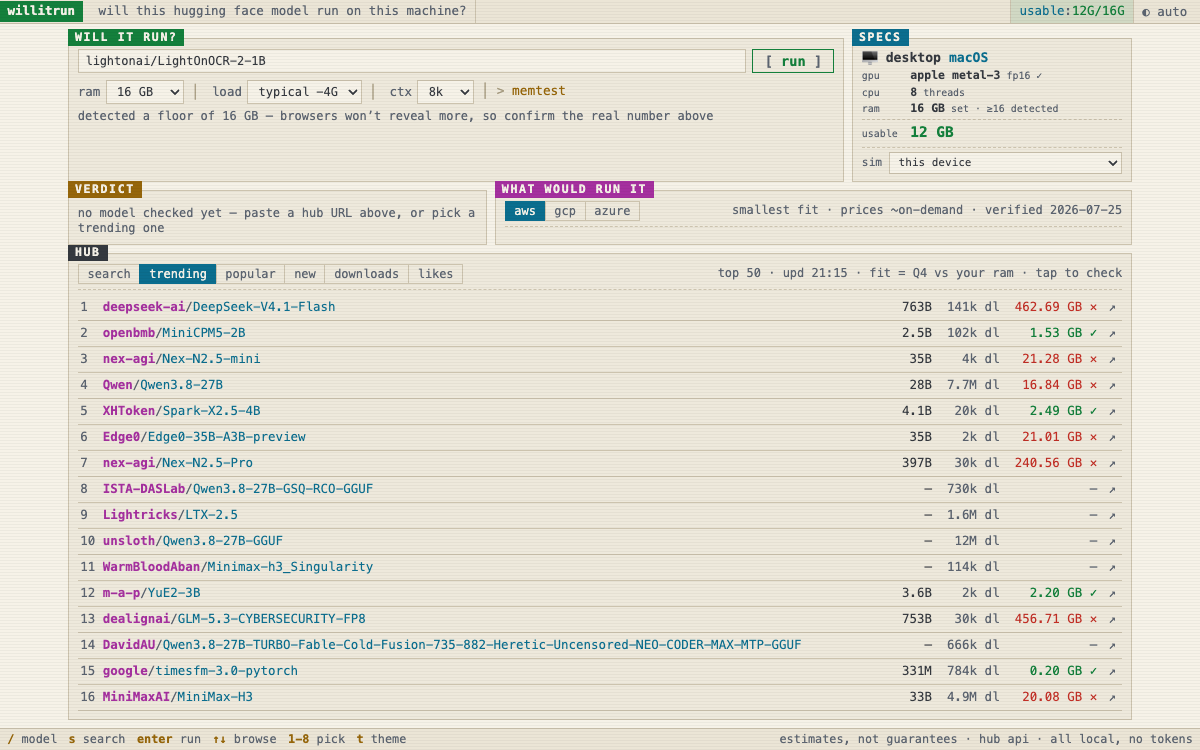Open external link arrow for Qwen3.8-27B row

1112,385
